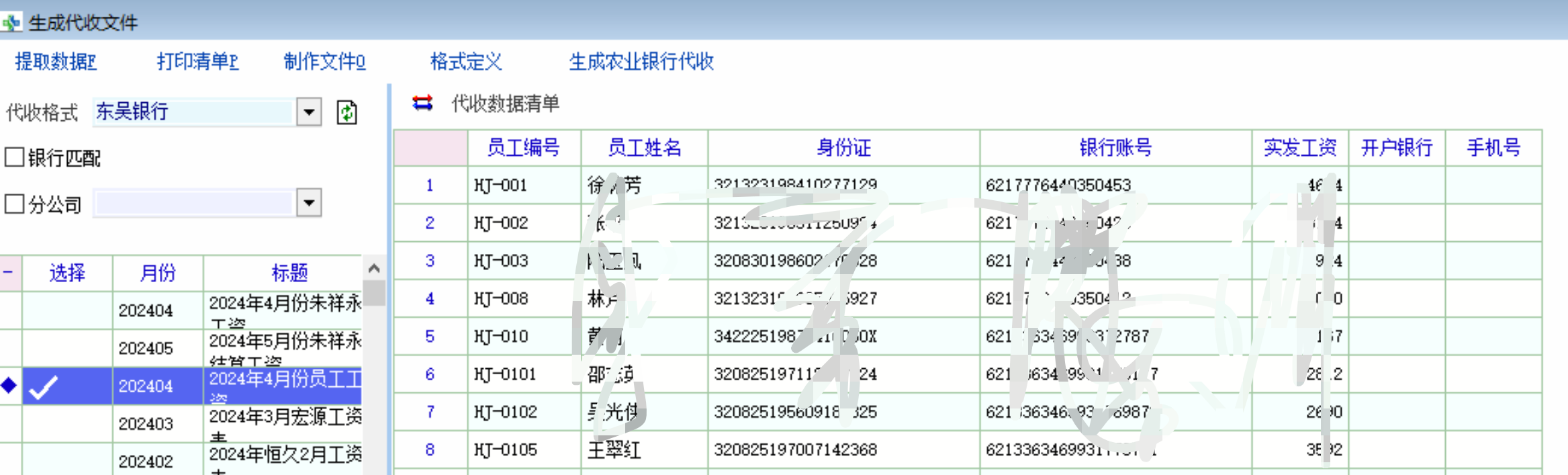The image size is (1568, 475).
Task: Click 打印清单 in the toolbar
Action: [197, 62]
